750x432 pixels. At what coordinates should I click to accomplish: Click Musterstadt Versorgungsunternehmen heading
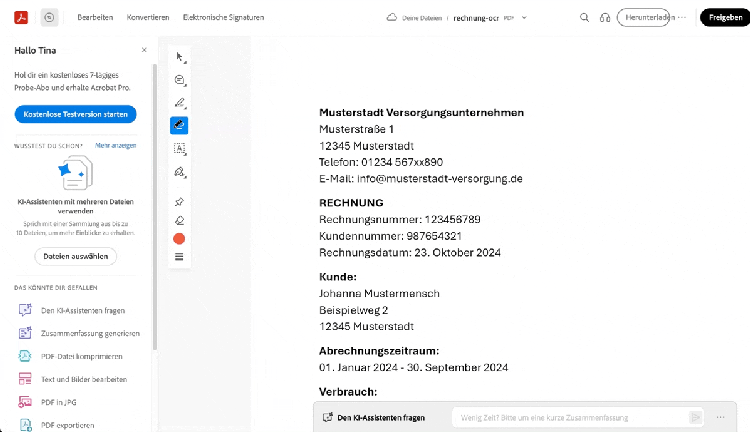point(421,113)
